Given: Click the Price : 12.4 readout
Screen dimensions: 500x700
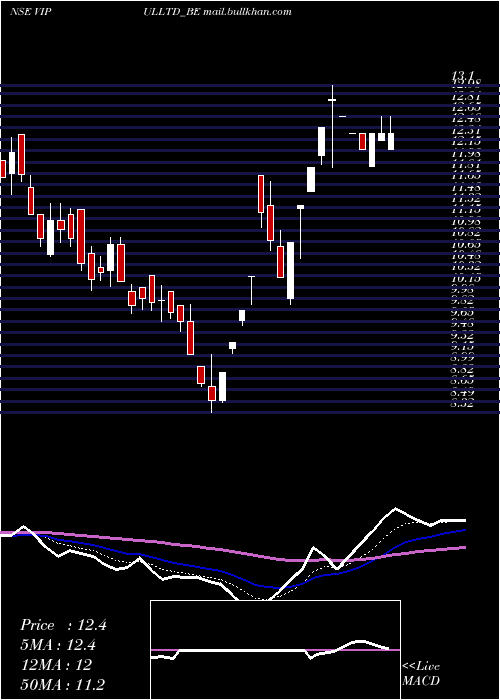Looking at the screenshot, I should pos(63,625).
